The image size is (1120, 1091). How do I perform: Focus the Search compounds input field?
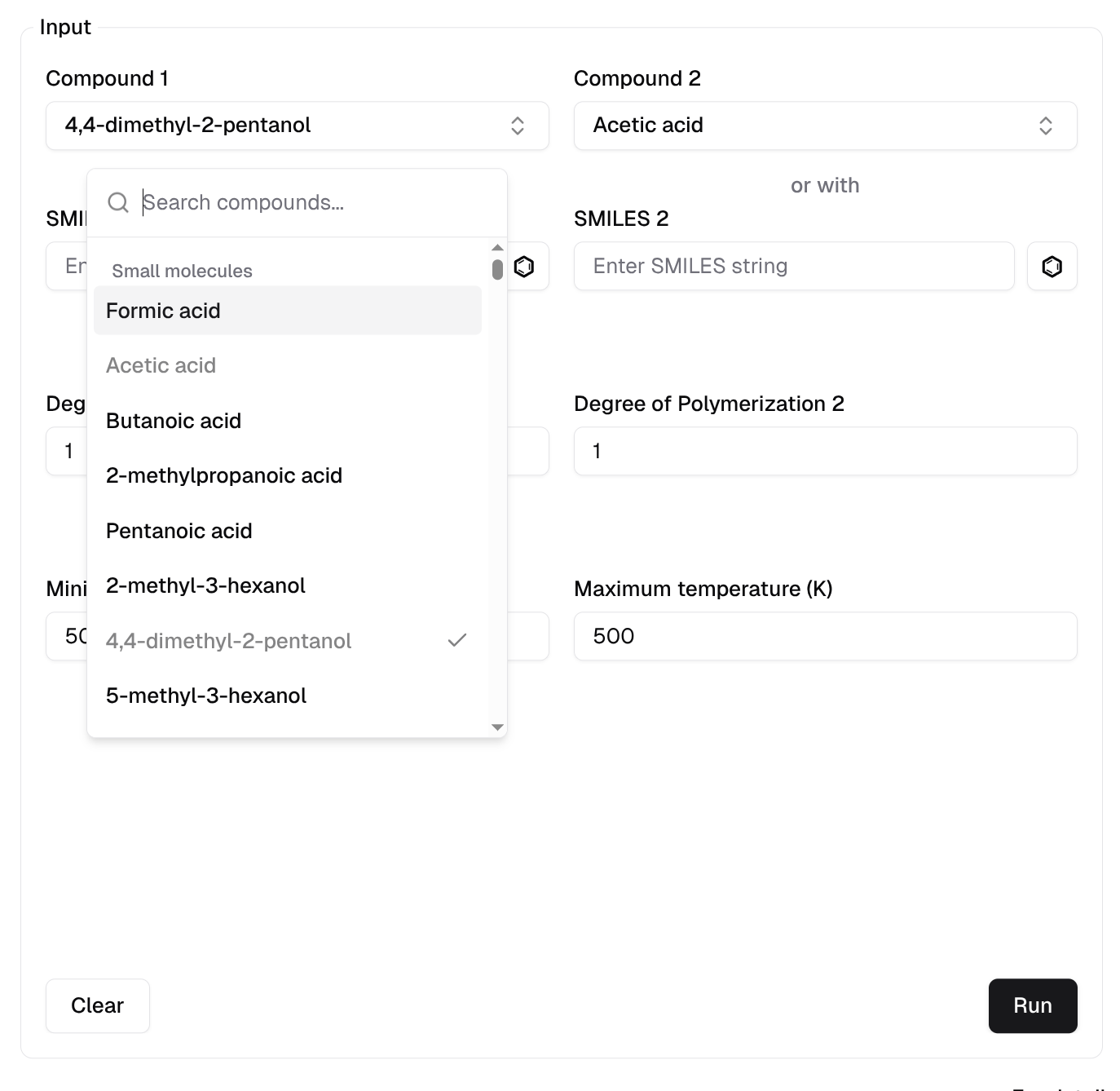pos(318,202)
